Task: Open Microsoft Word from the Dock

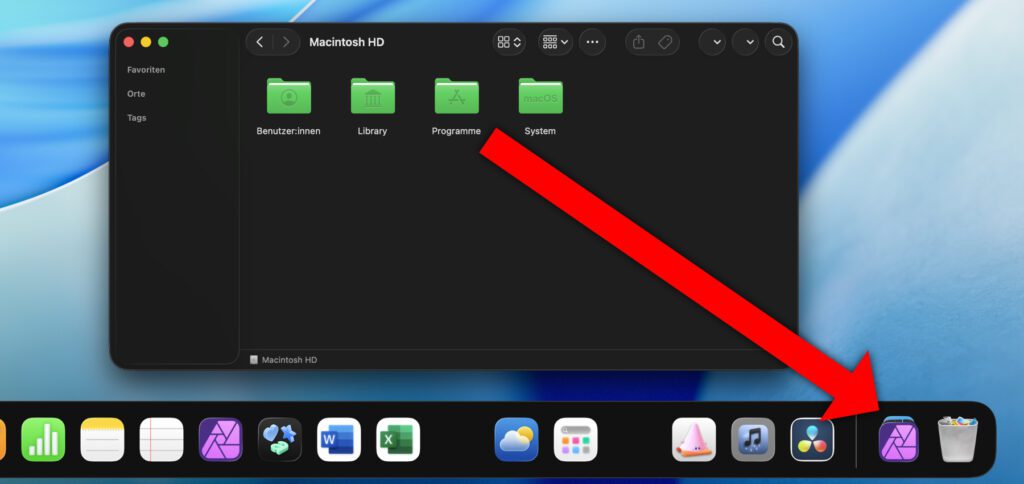Action: tap(339, 439)
